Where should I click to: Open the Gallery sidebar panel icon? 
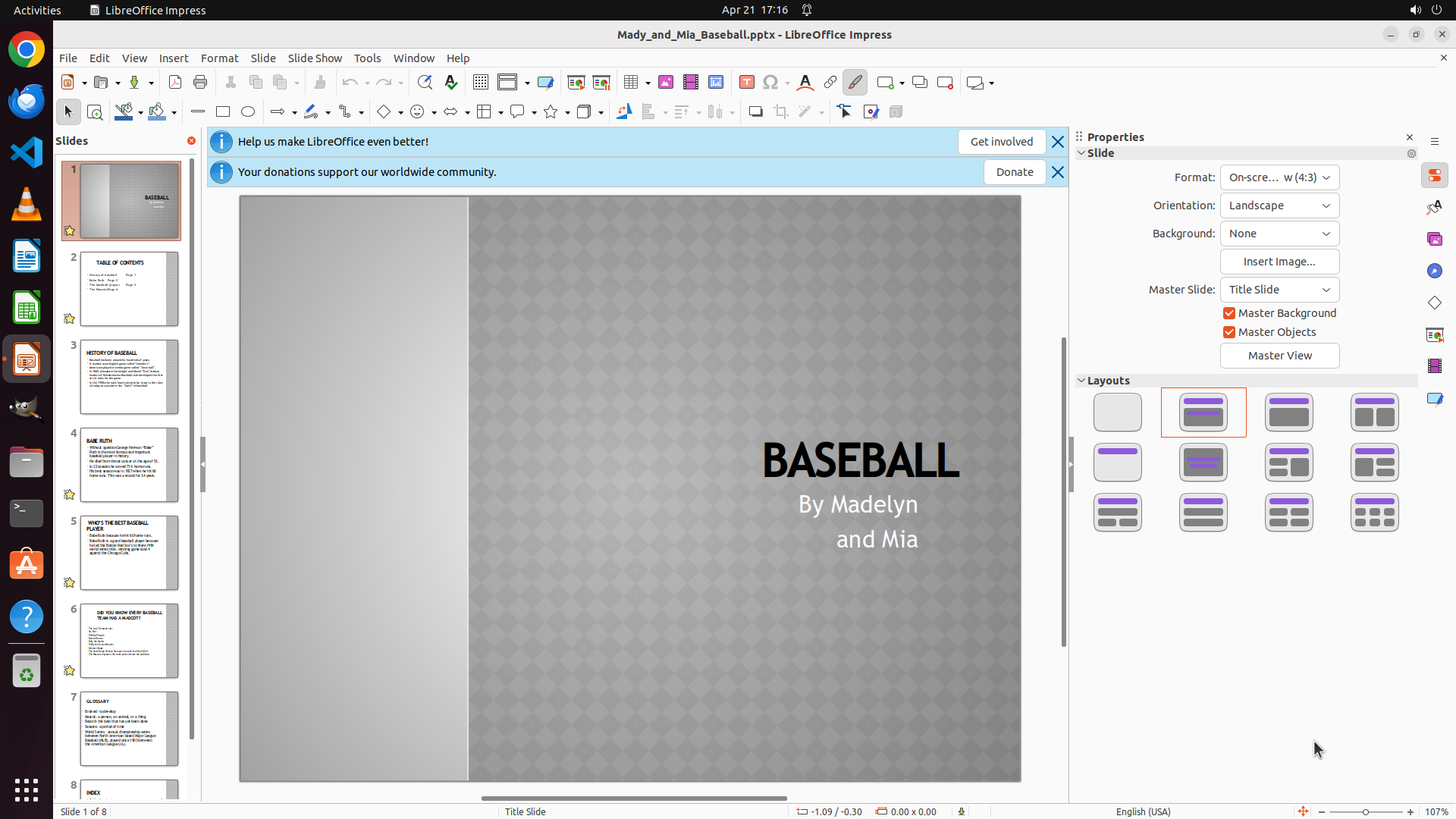(x=1435, y=240)
